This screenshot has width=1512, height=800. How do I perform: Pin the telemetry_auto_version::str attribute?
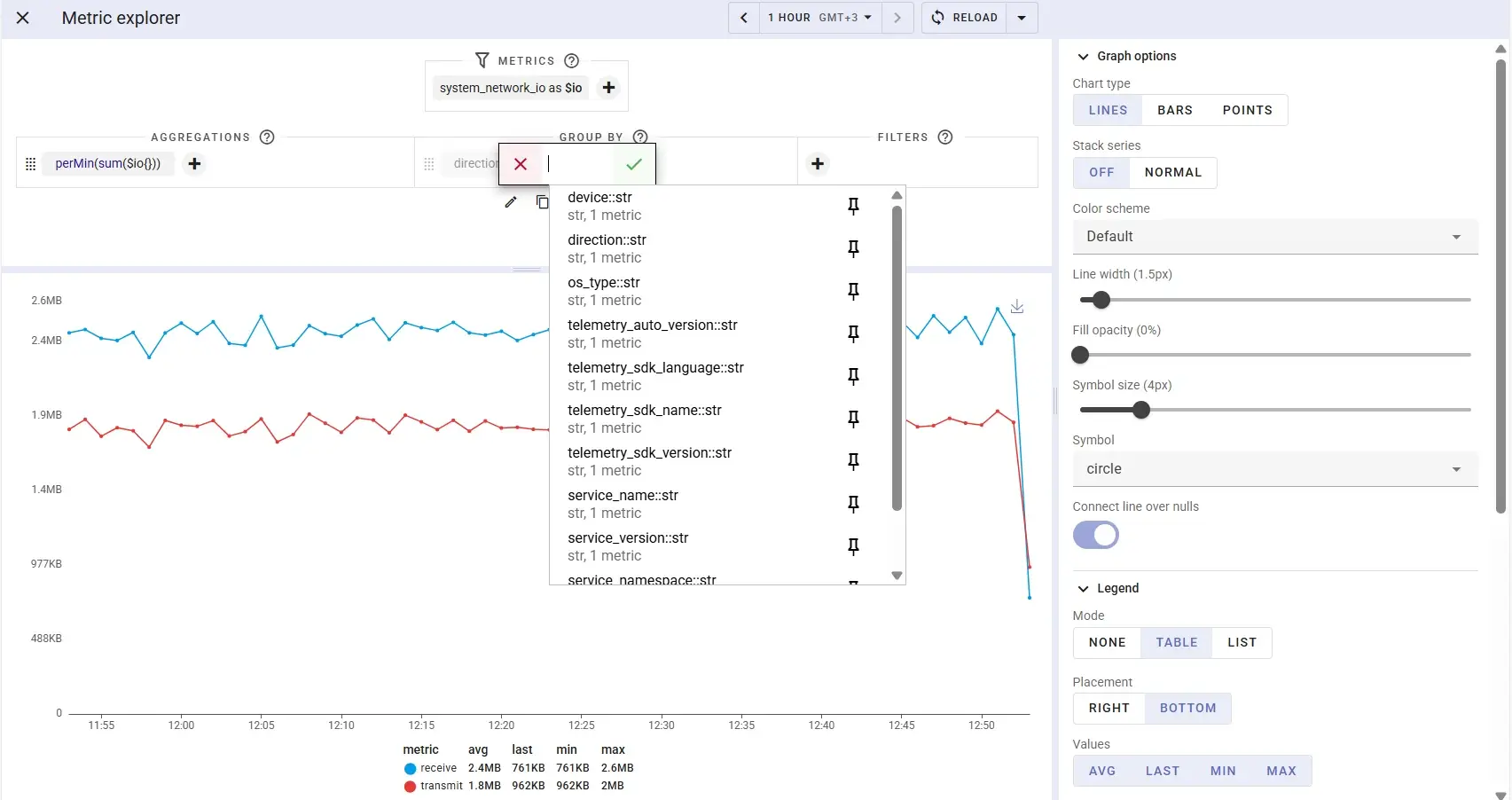coord(853,333)
